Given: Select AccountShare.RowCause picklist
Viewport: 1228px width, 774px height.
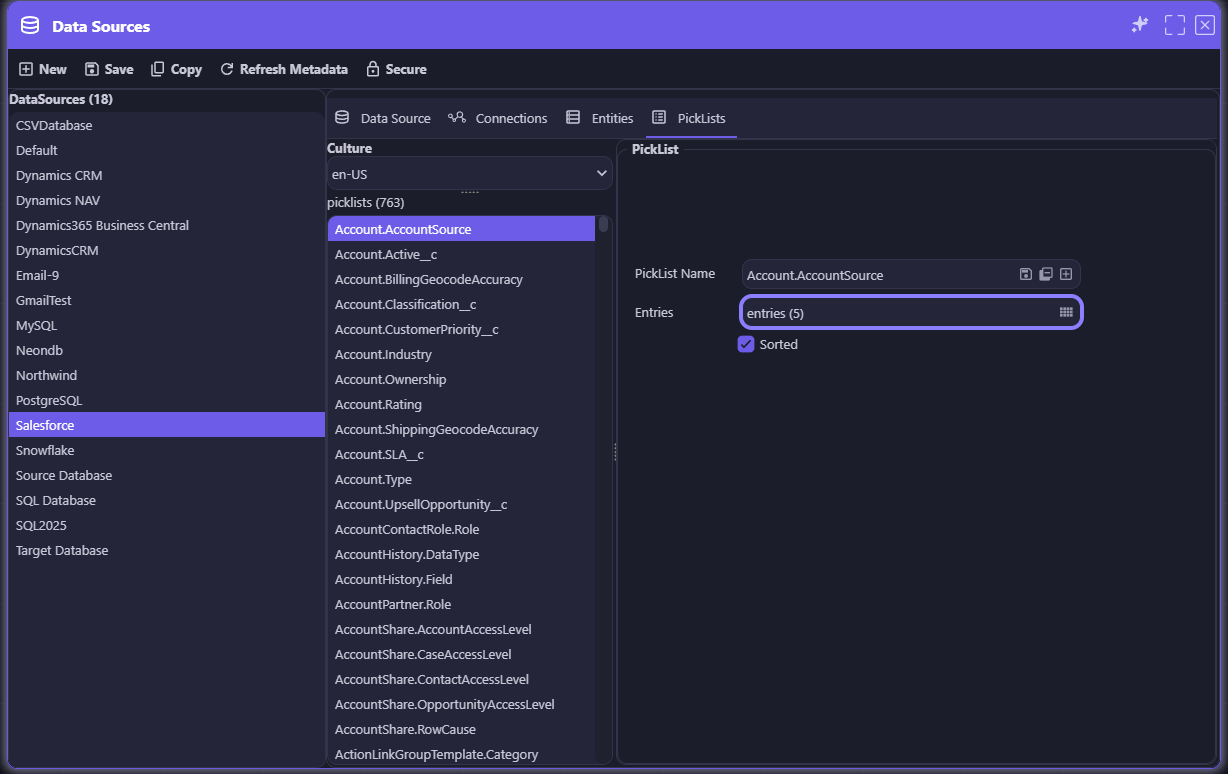Looking at the screenshot, I should click(x=461, y=729).
